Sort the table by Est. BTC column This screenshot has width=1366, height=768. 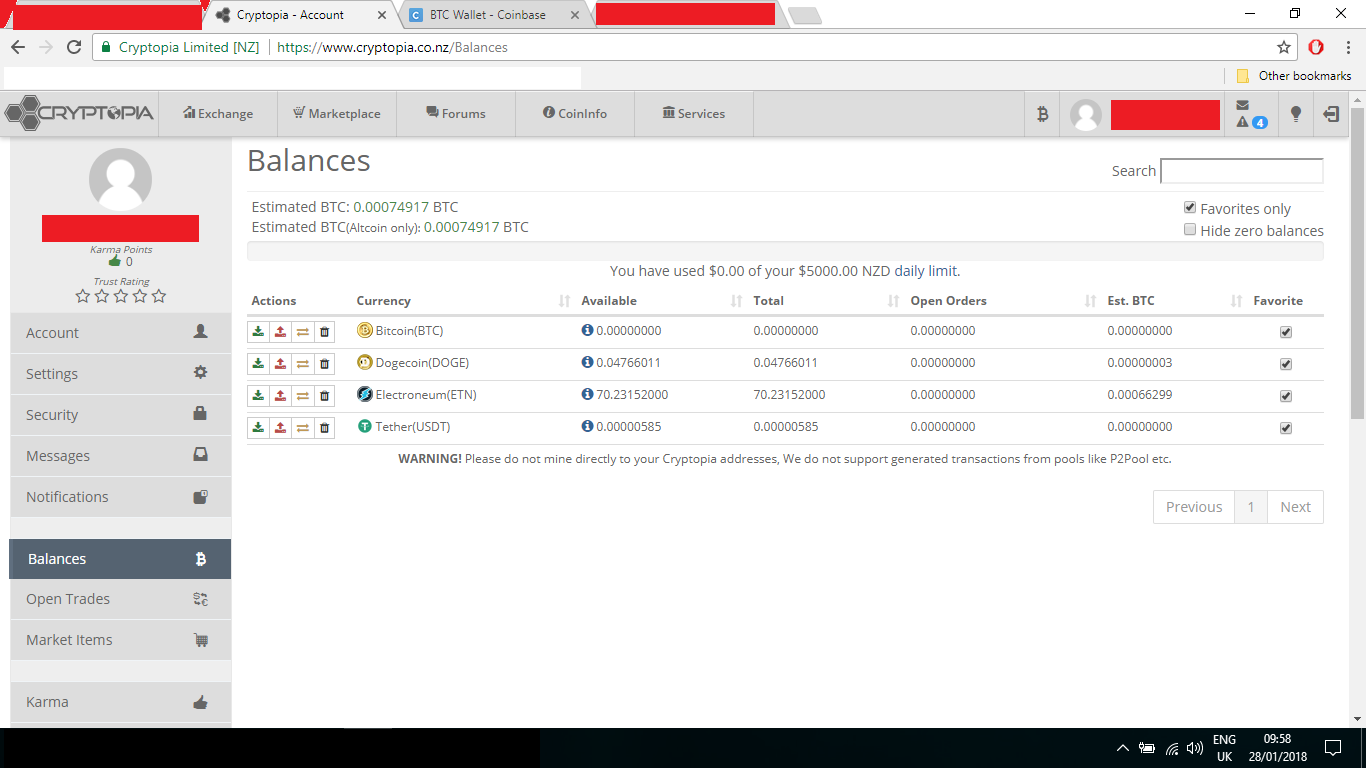tap(1174, 301)
